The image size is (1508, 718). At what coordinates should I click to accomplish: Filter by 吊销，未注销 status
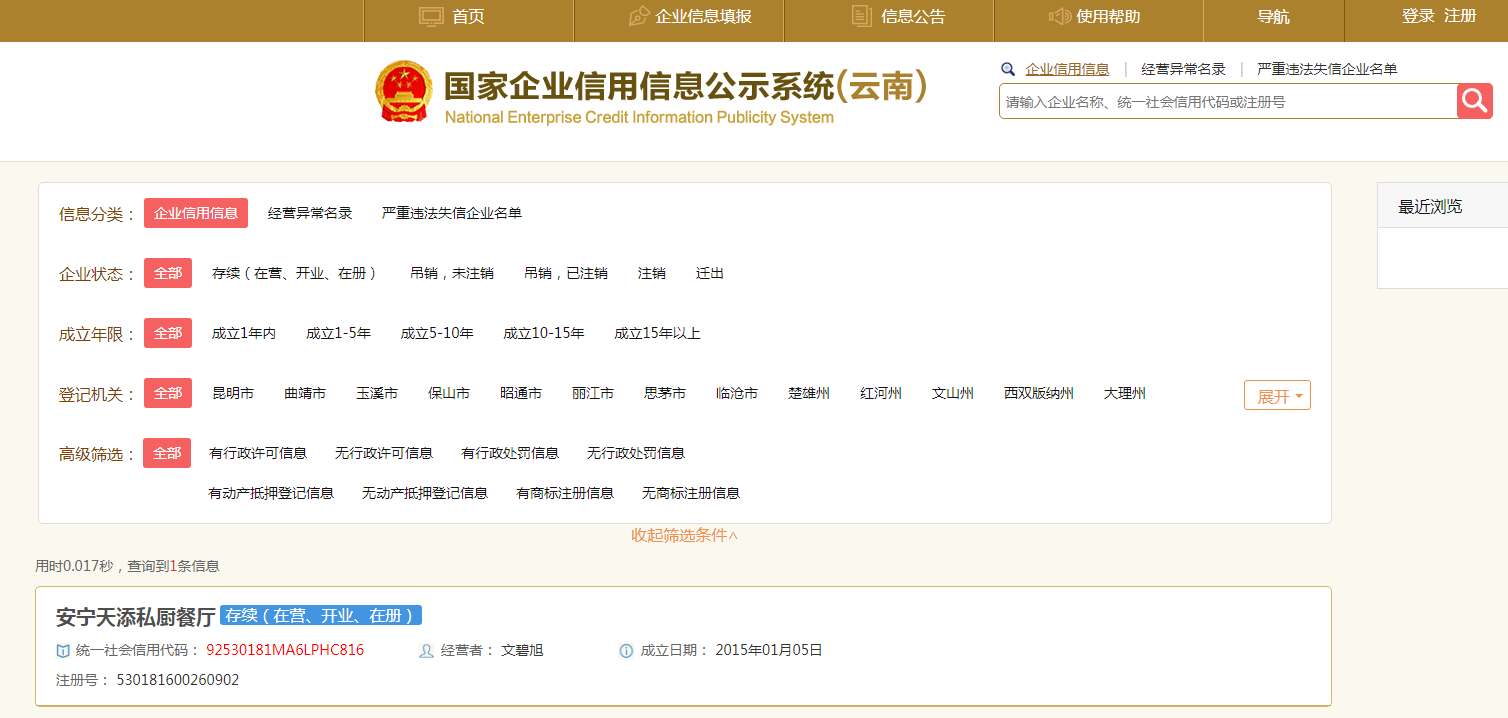coord(452,273)
